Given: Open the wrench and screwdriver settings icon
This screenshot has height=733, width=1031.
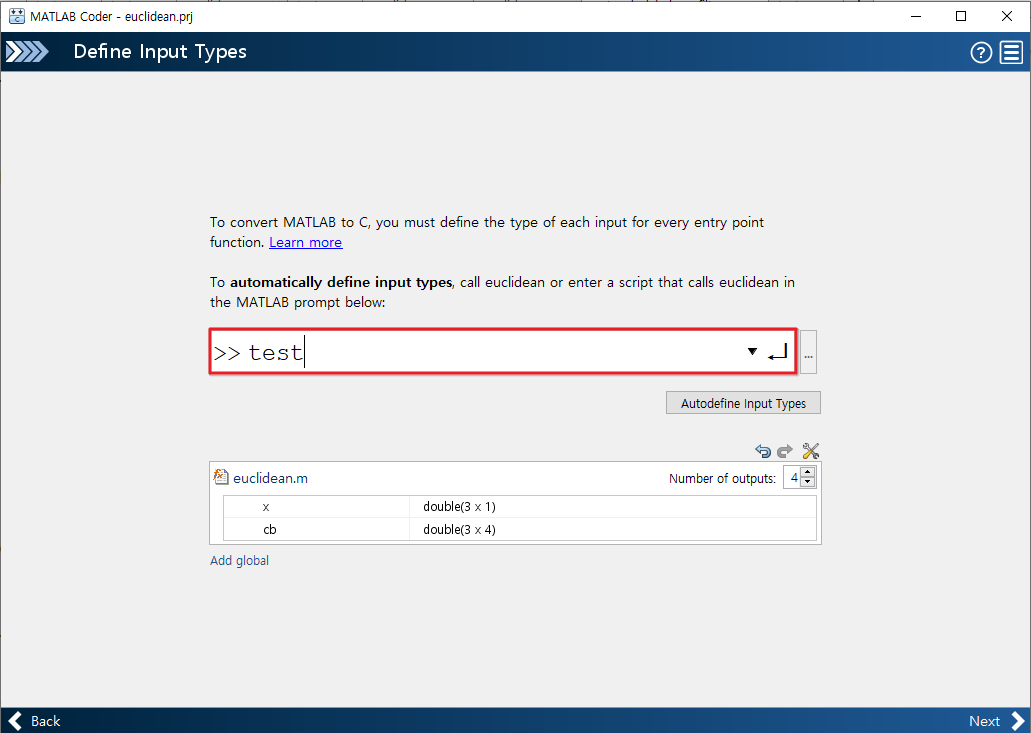Looking at the screenshot, I should click(810, 451).
